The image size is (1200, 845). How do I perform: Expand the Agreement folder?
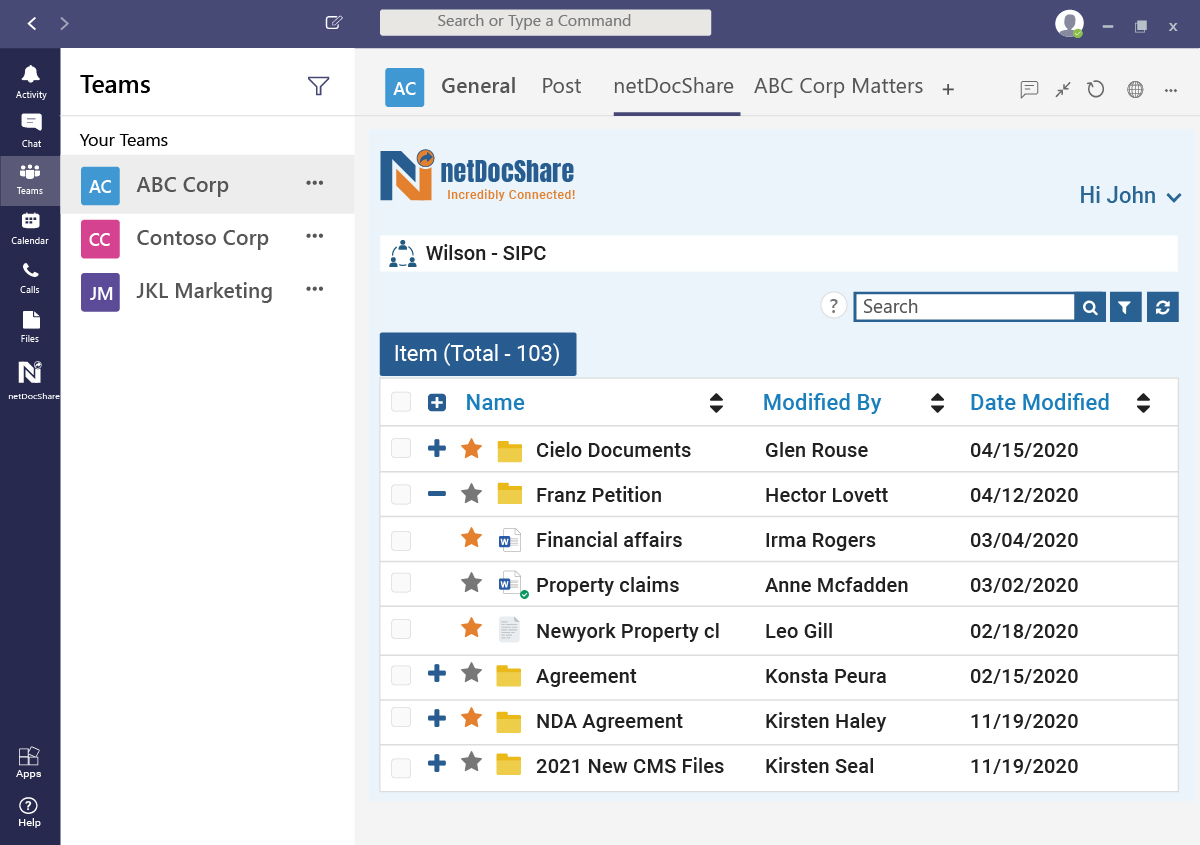pos(437,673)
